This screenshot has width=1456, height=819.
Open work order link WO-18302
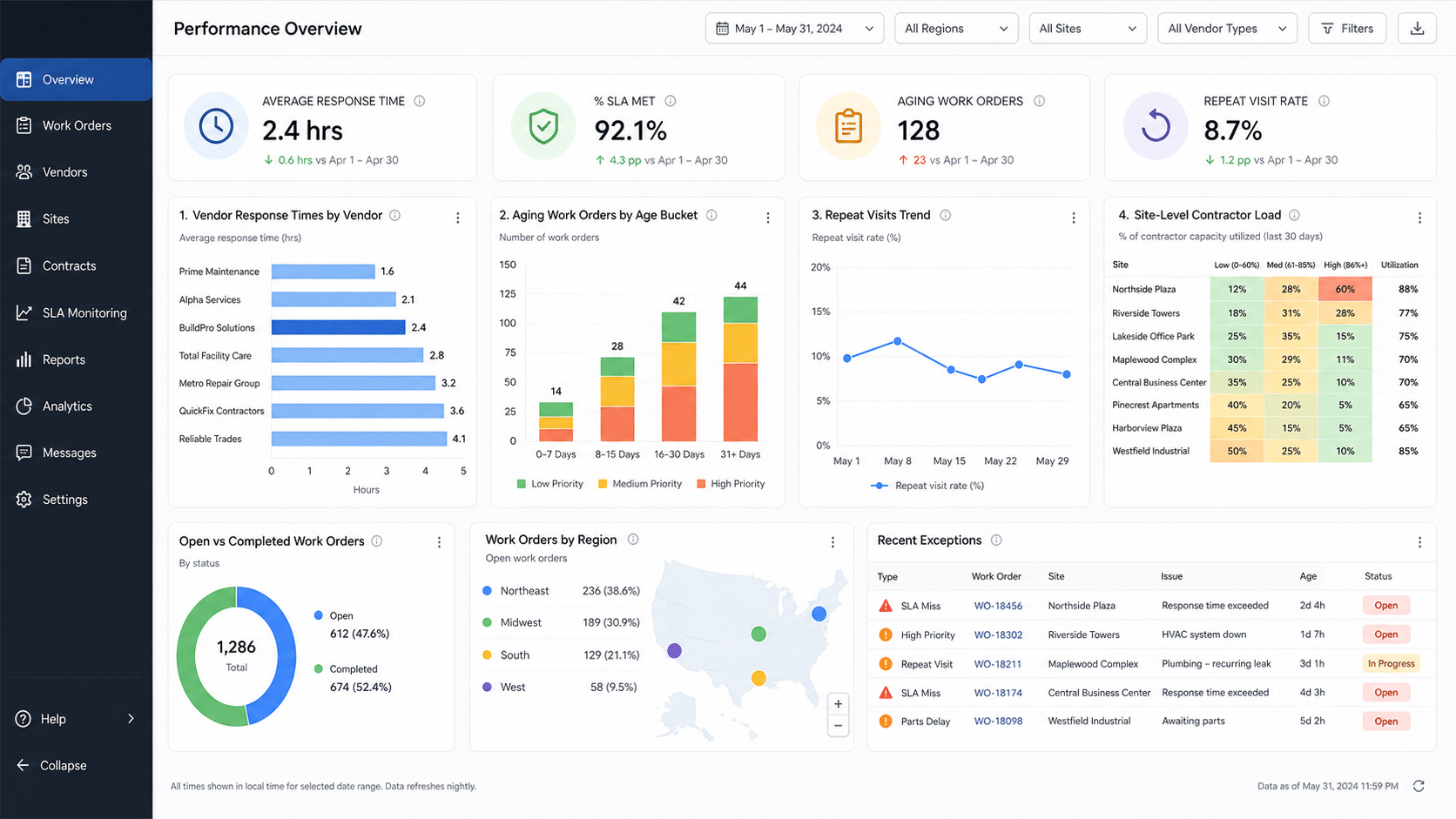pos(998,635)
